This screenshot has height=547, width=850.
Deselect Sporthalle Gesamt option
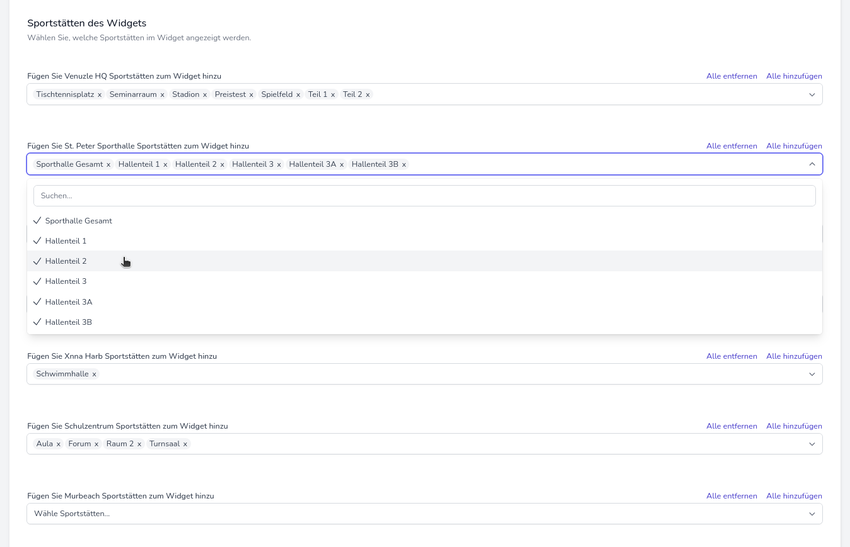click(x=78, y=221)
